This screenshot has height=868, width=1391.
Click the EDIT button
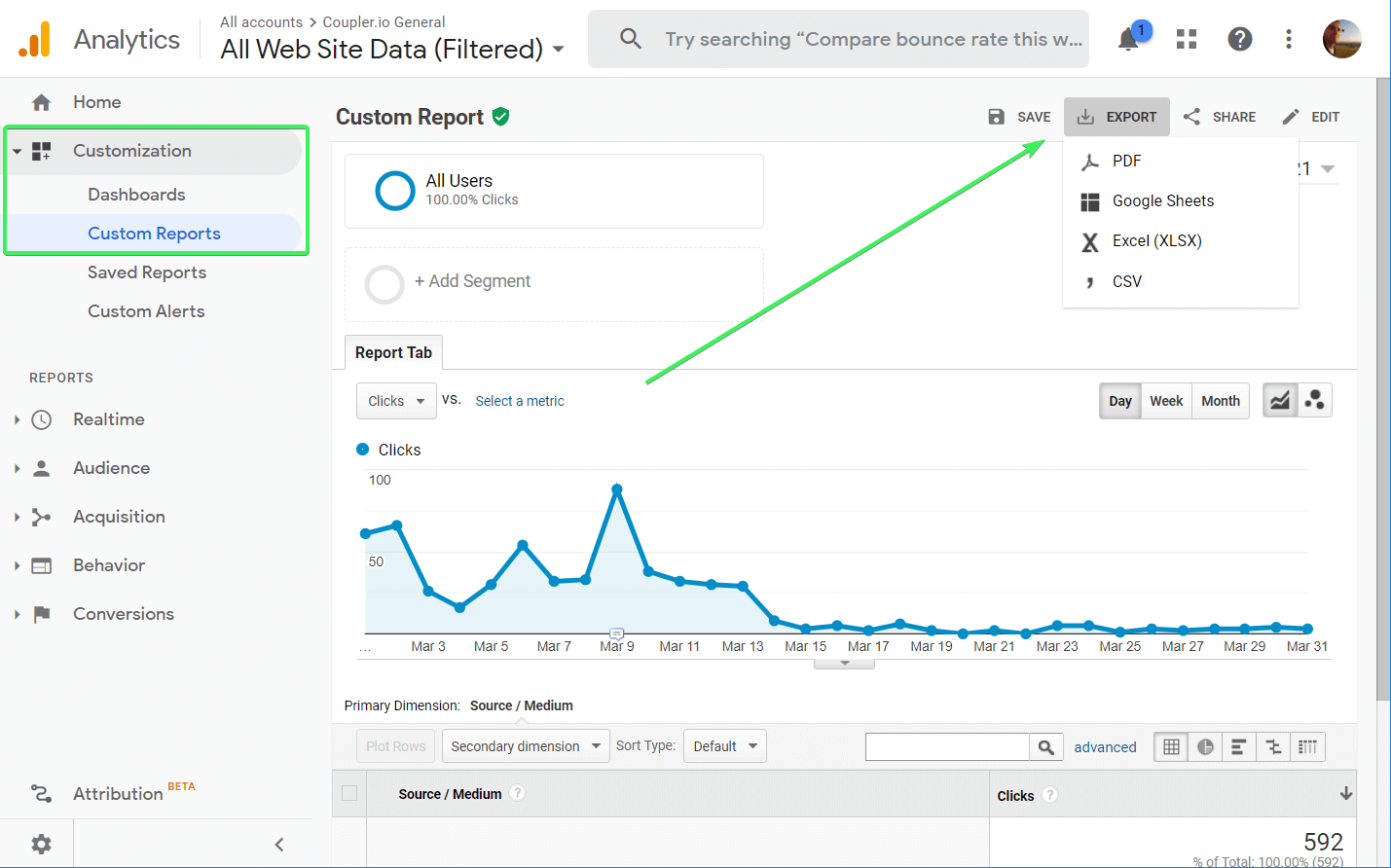tap(1310, 117)
